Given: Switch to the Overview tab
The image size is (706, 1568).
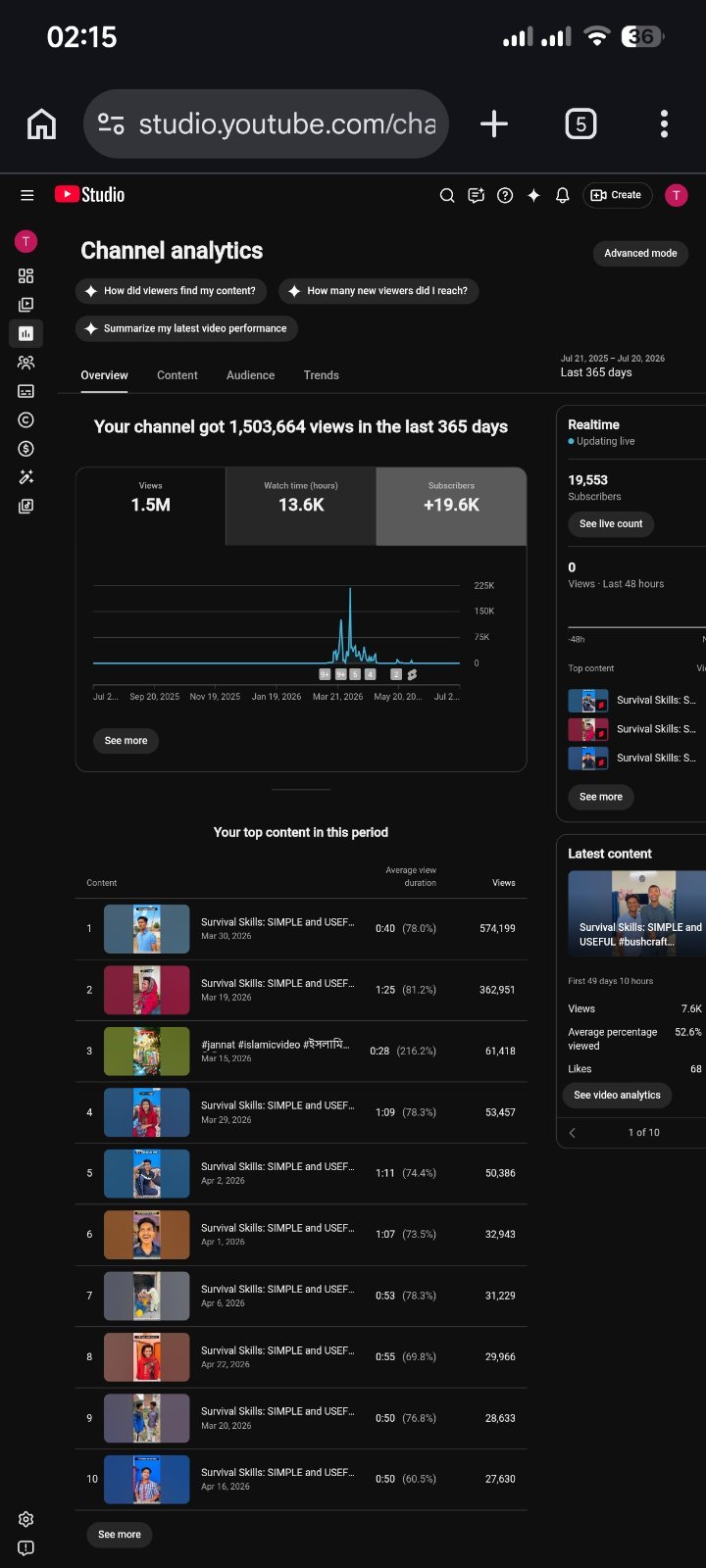Looking at the screenshot, I should point(104,375).
